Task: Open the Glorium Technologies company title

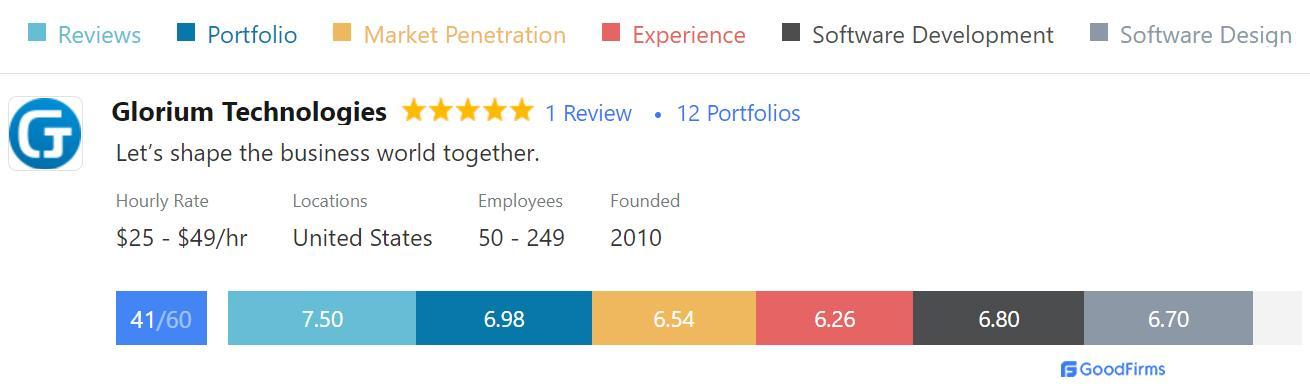Action: (x=249, y=112)
